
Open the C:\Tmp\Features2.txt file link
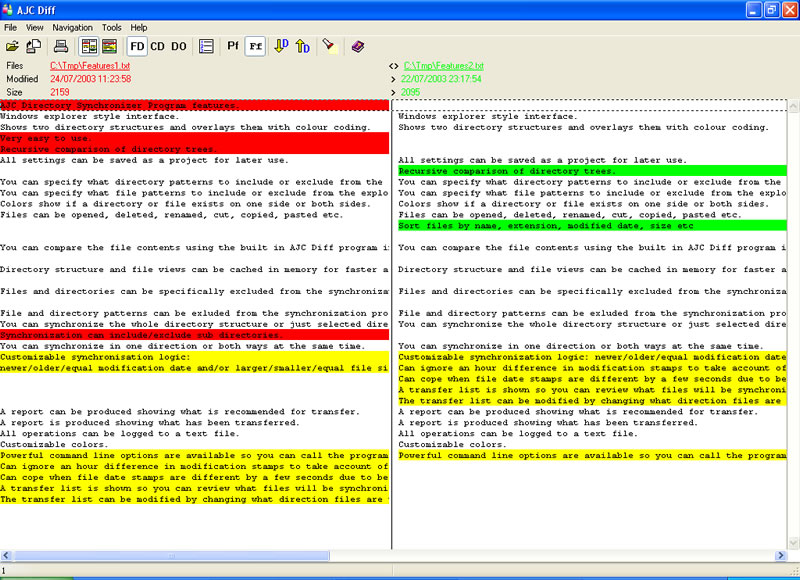pyautogui.click(x=443, y=66)
